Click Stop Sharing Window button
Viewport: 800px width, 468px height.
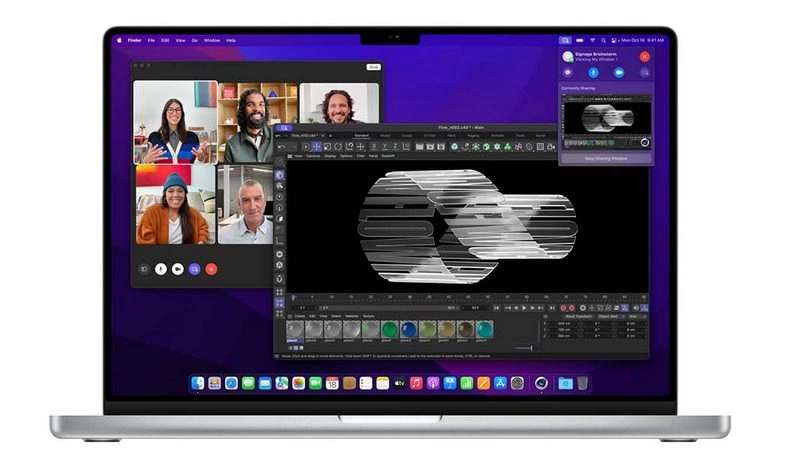click(606, 158)
